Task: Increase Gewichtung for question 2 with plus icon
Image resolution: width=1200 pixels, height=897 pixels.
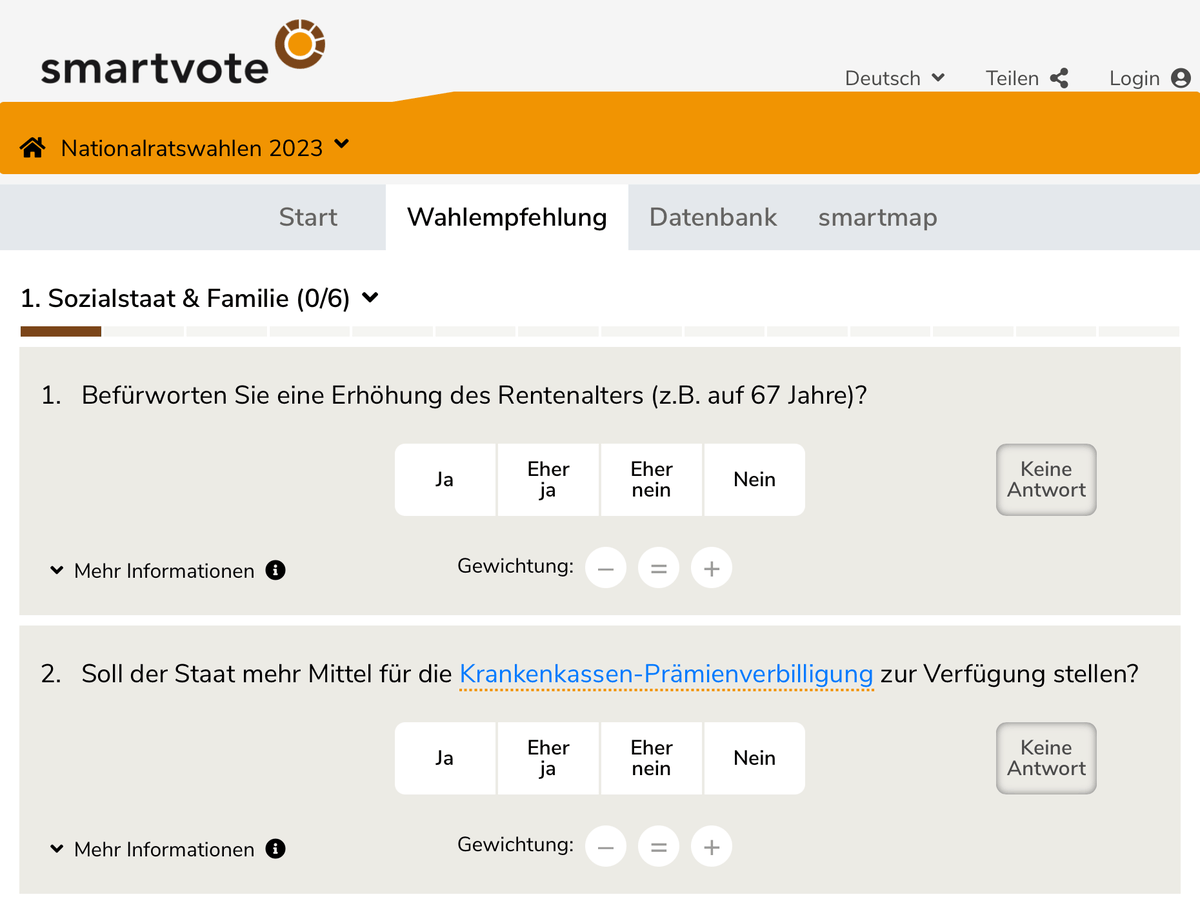Action: point(711,845)
